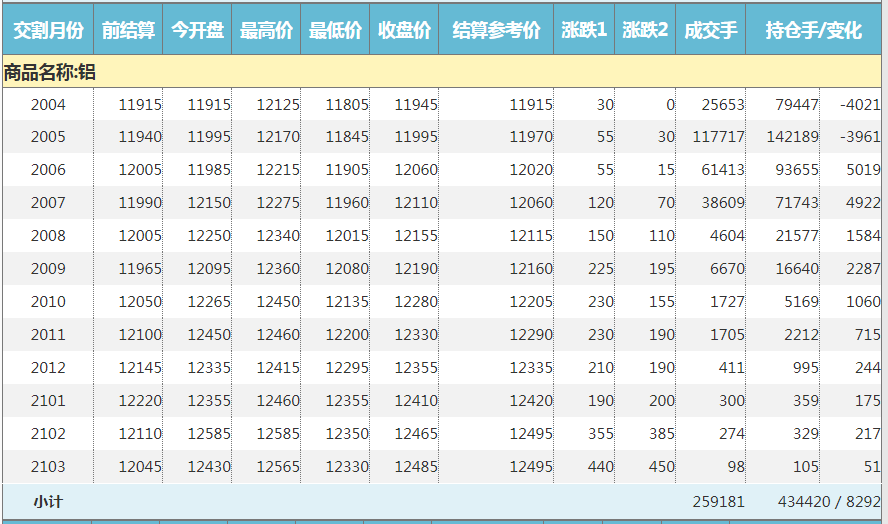Click the 今开盘 header cell

[197, 31]
